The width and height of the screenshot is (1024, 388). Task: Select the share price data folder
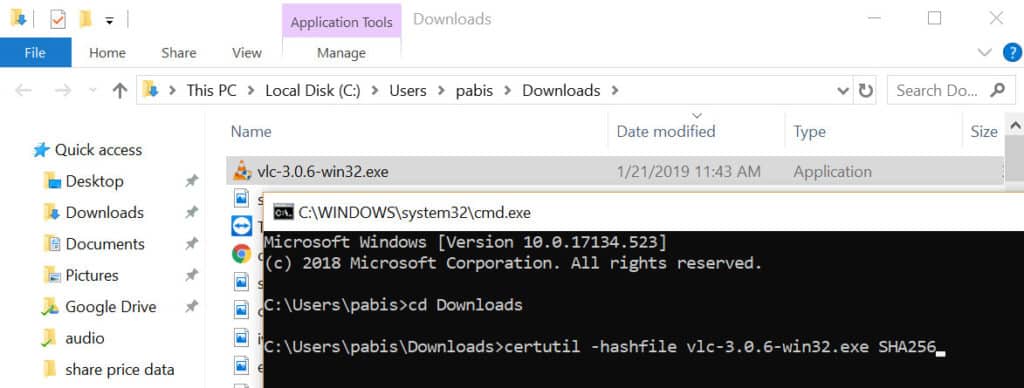click(x=120, y=370)
